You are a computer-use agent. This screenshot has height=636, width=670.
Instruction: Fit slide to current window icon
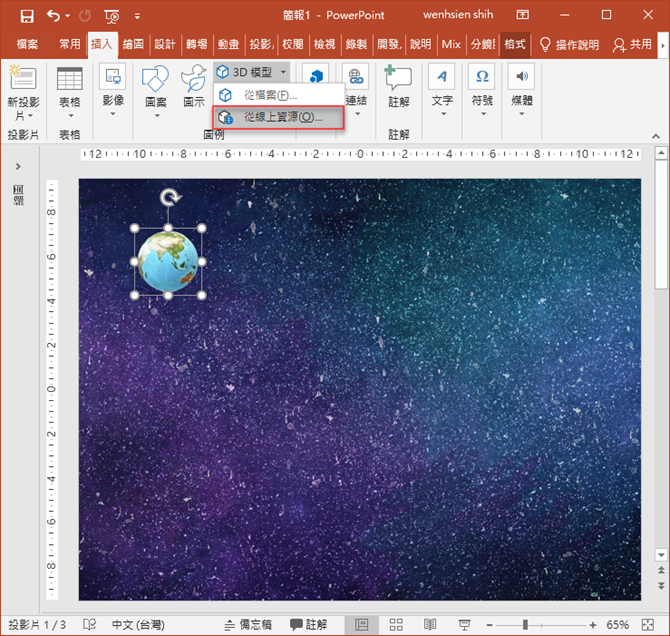tap(648, 625)
